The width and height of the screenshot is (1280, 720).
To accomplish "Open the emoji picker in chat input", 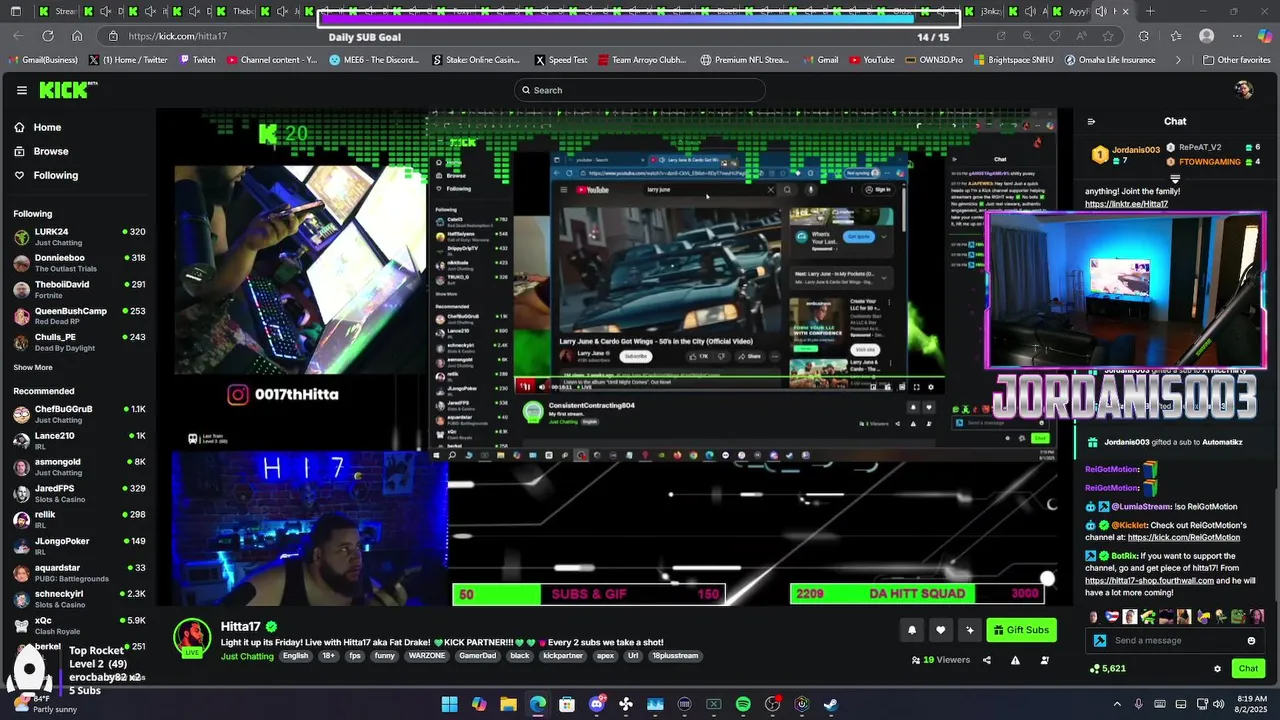I will point(1251,641).
